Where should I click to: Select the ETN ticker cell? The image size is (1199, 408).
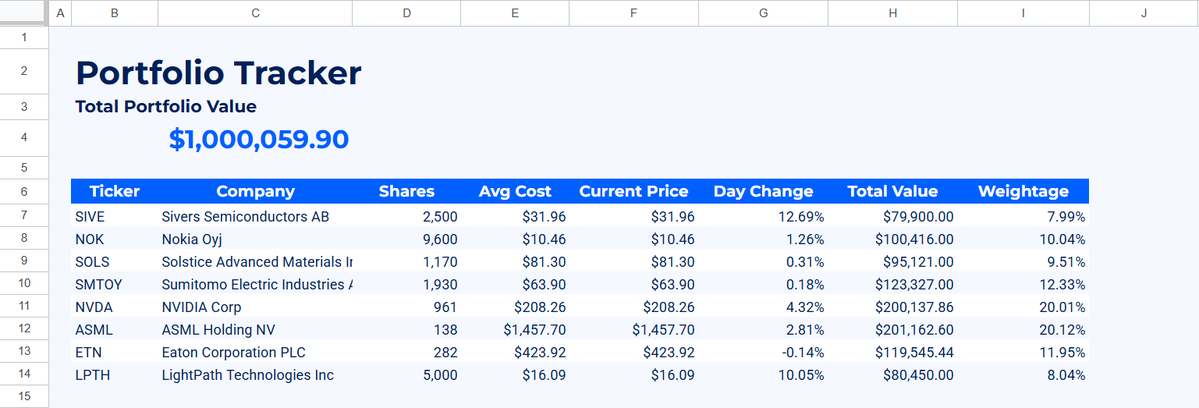[115, 352]
